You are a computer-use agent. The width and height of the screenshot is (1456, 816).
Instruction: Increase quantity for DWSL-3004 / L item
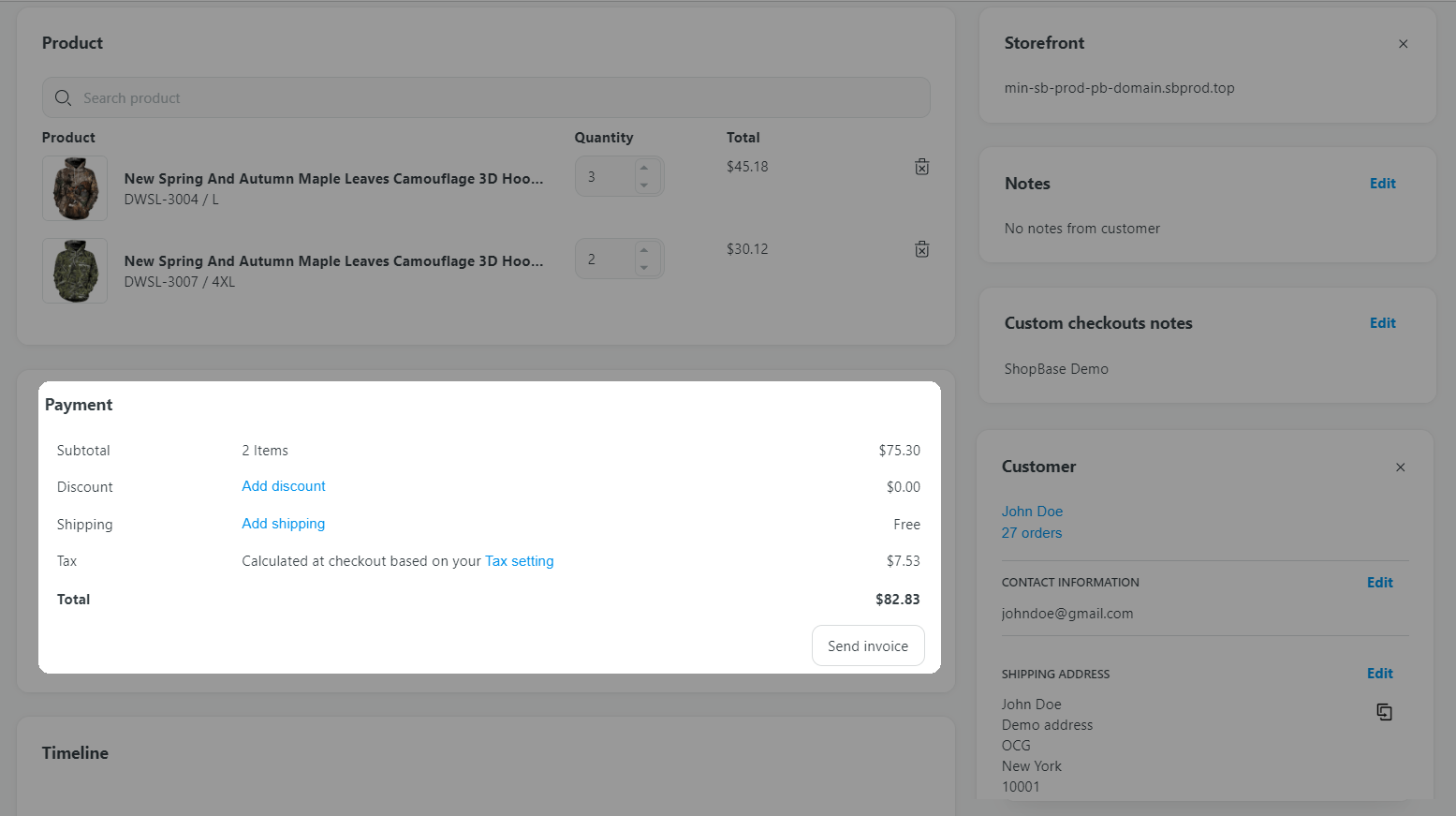tap(644, 168)
